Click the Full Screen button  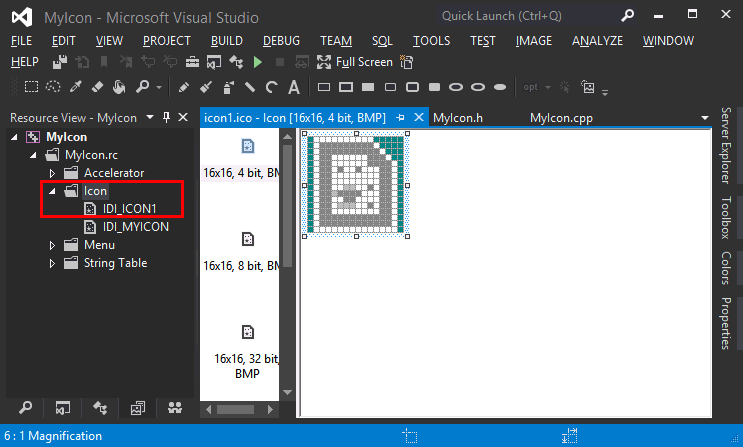click(355, 62)
